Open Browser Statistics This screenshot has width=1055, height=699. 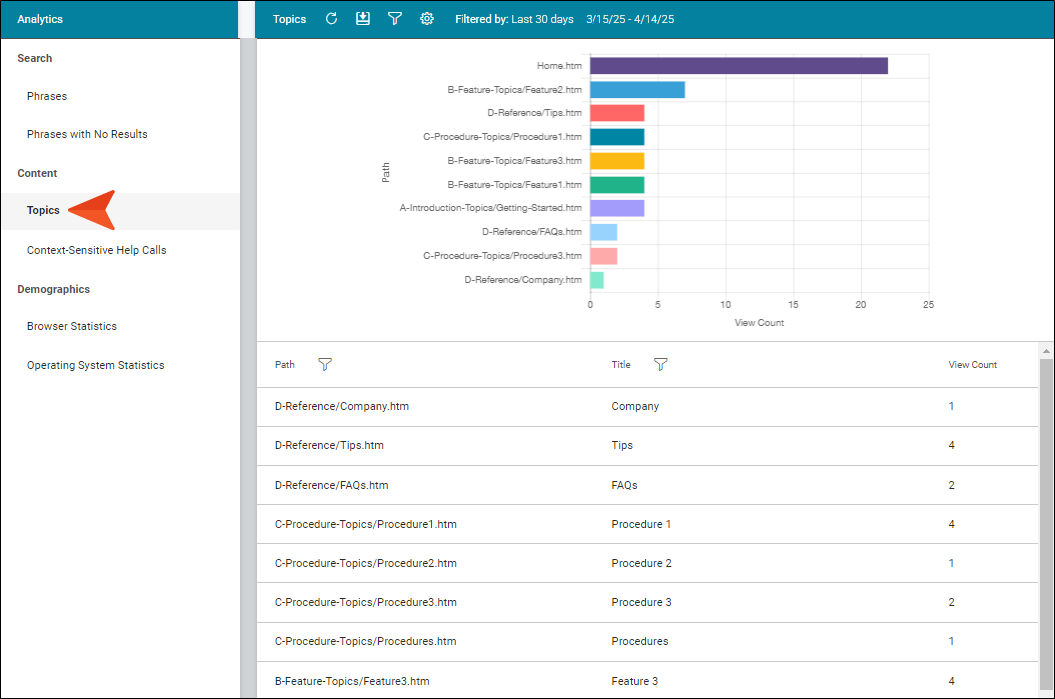(72, 326)
